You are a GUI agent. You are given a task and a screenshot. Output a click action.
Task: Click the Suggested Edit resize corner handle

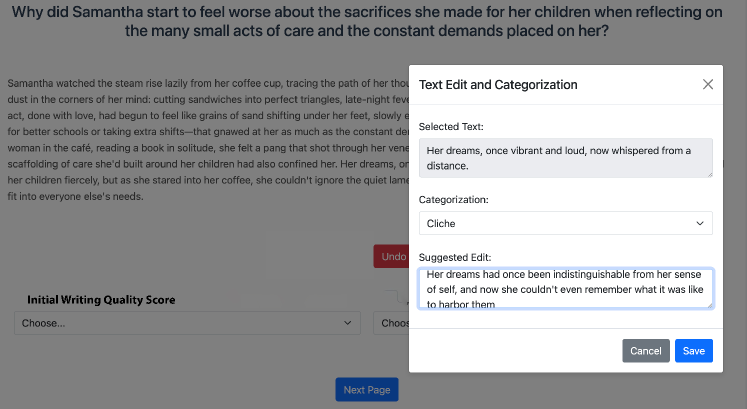[708, 304]
